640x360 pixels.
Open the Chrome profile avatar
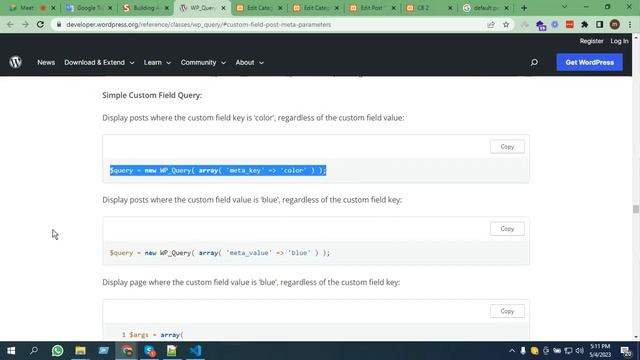pyautogui.click(x=614, y=24)
